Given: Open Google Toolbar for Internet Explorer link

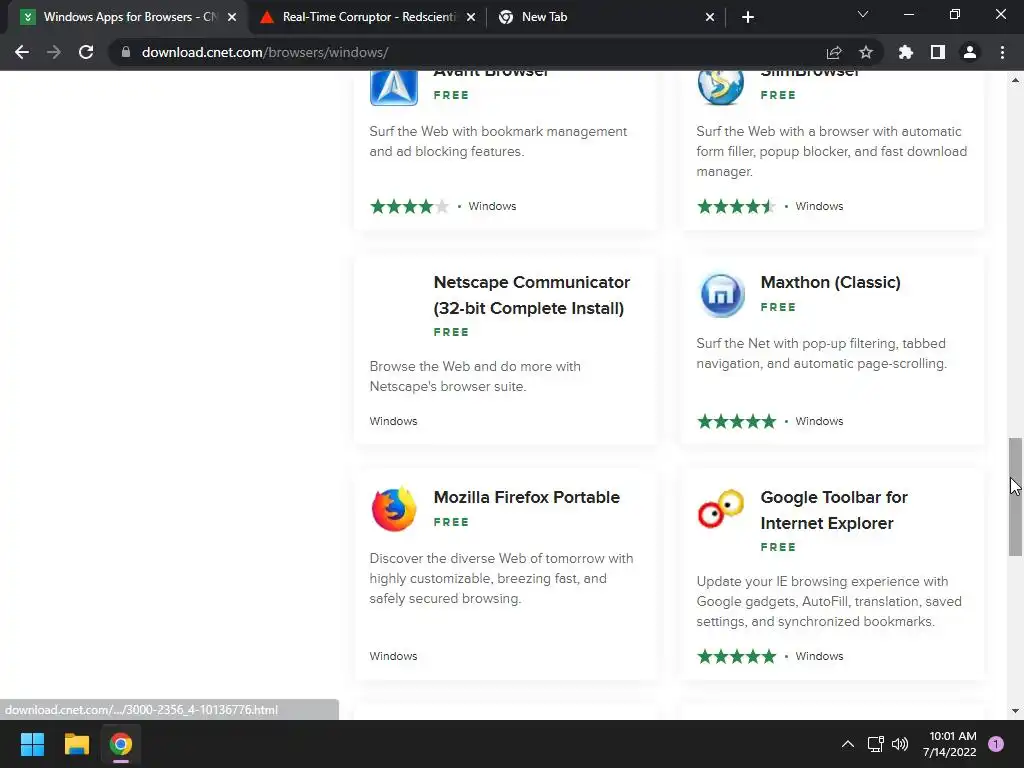Looking at the screenshot, I should (x=834, y=510).
